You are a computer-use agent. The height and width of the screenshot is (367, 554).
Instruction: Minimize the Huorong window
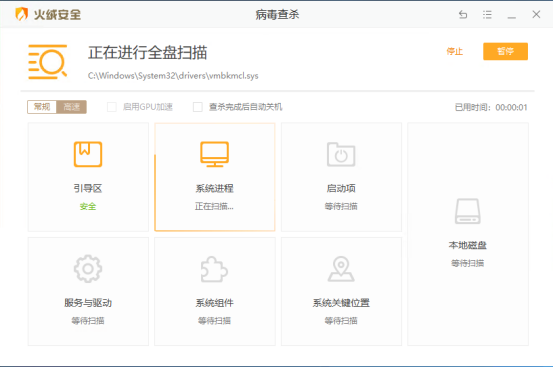pos(512,17)
